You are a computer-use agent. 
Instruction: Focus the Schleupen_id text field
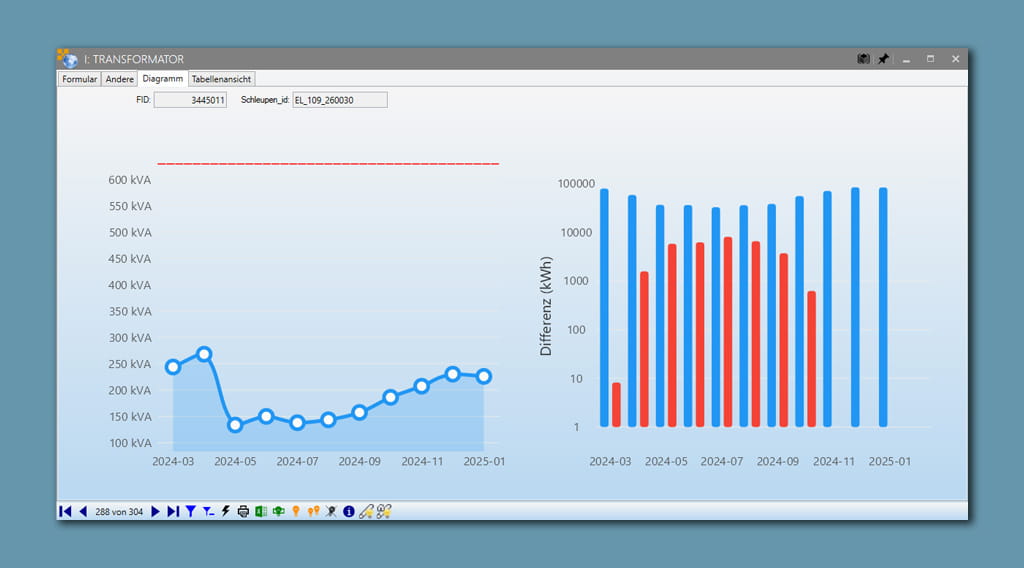click(x=339, y=100)
